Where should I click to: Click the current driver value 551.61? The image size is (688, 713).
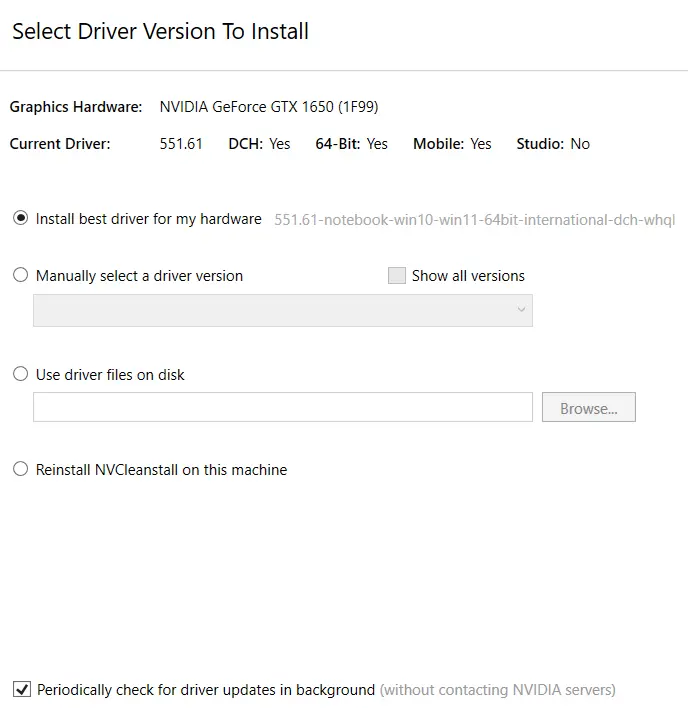[181, 144]
